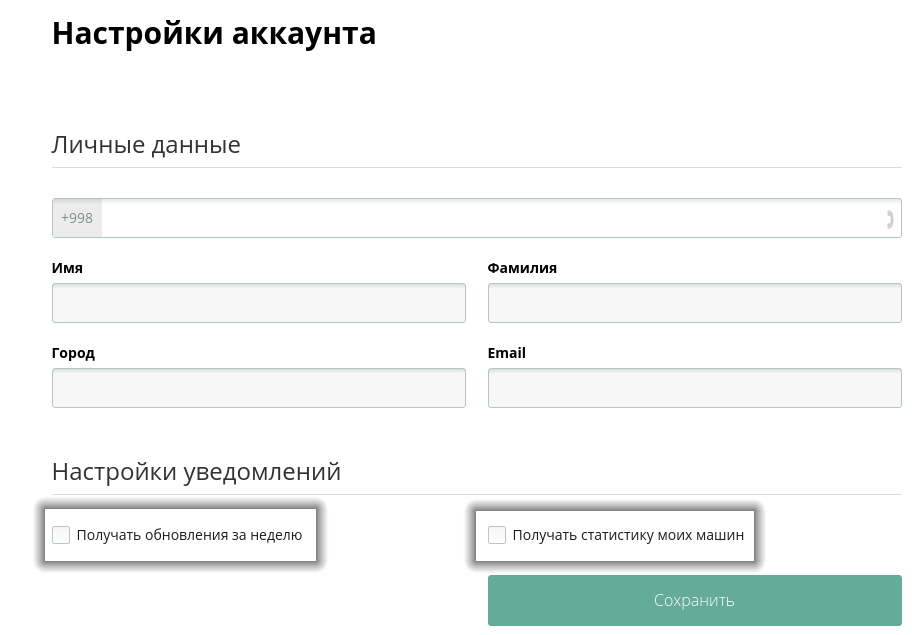
Task: Click the Фамилия field label
Action: point(522,268)
